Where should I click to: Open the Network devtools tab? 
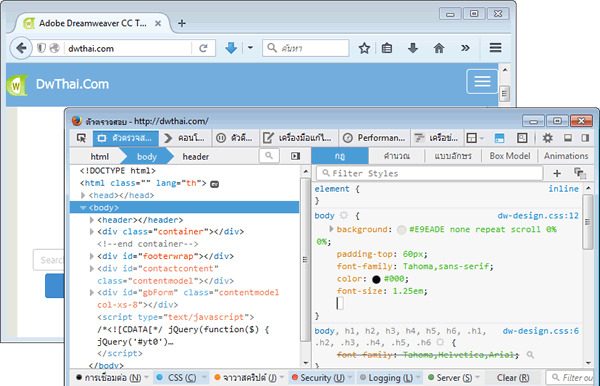[x=436, y=138]
